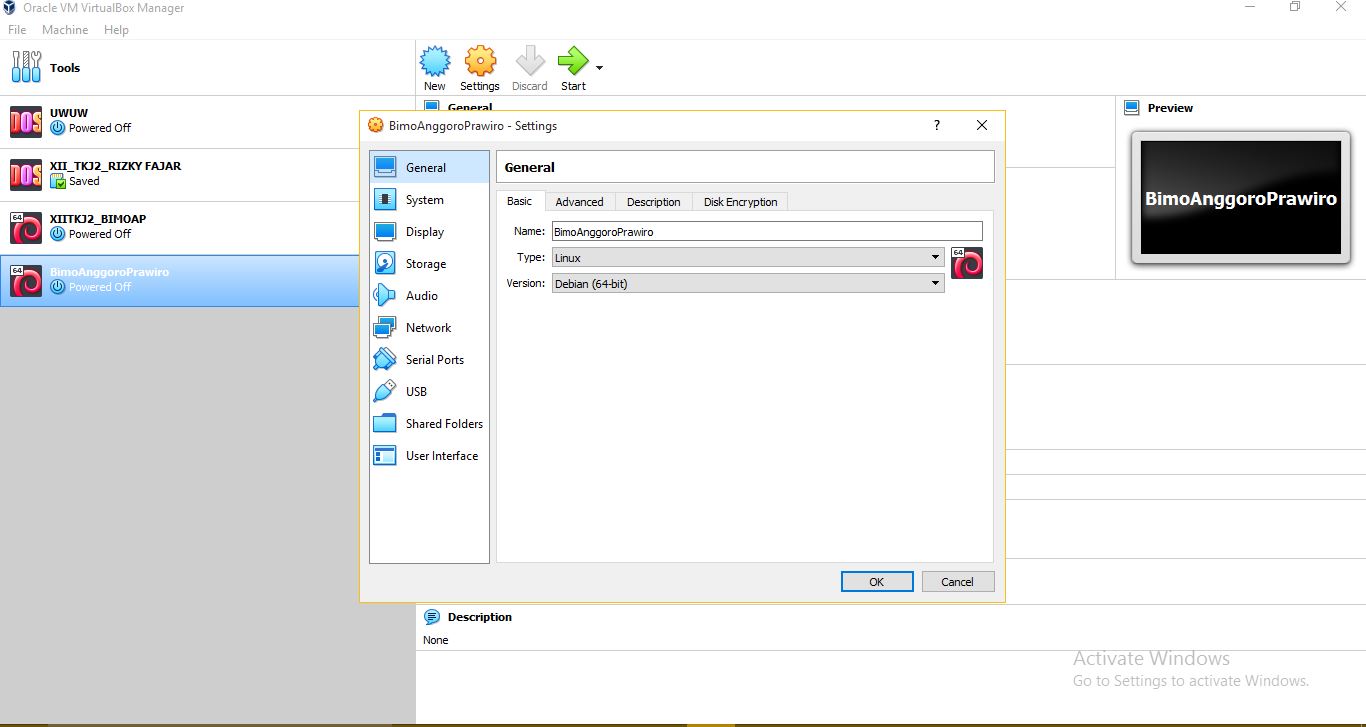Click the Description speech bubble icon
The image size is (1366, 727).
[432, 617]
